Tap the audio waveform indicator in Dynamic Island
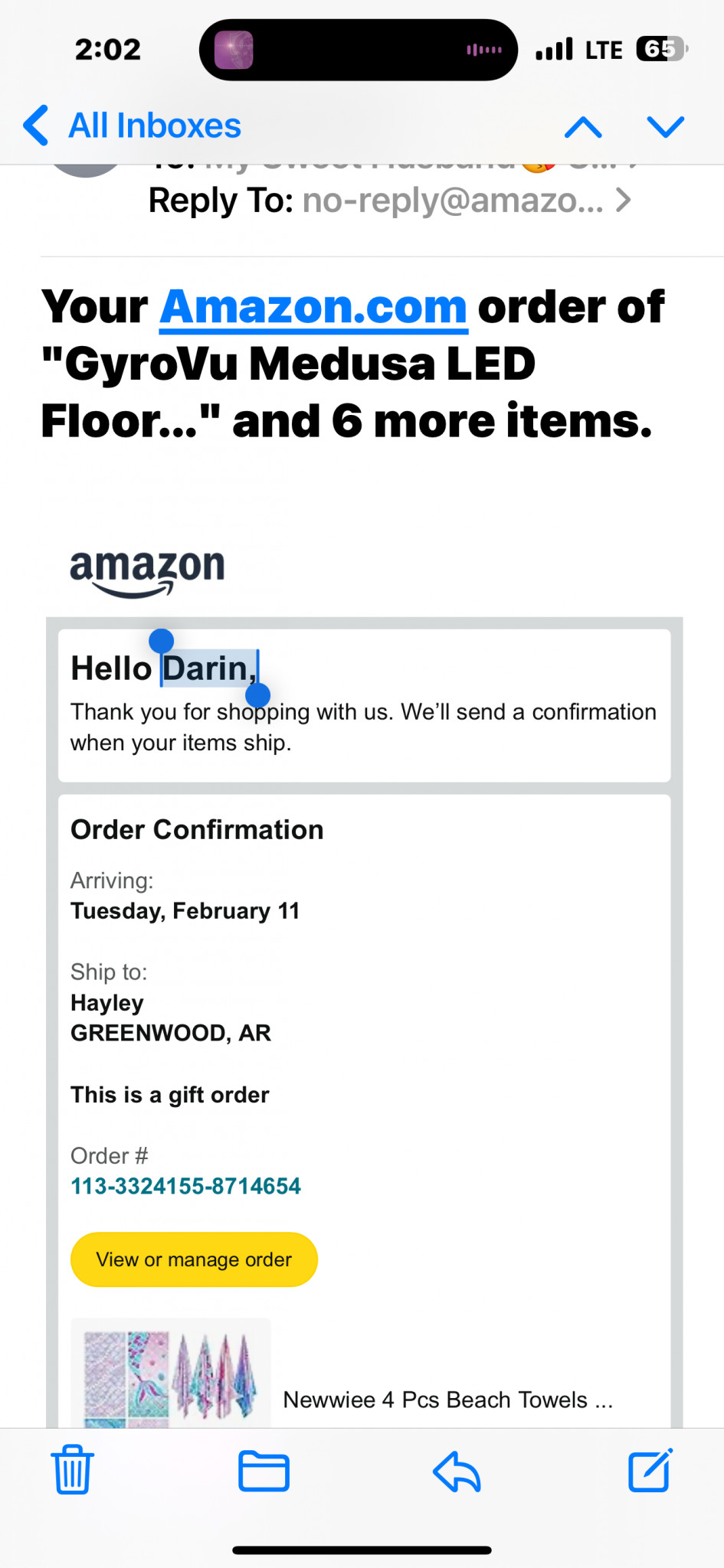724x1568 pixels. [484, 50]
